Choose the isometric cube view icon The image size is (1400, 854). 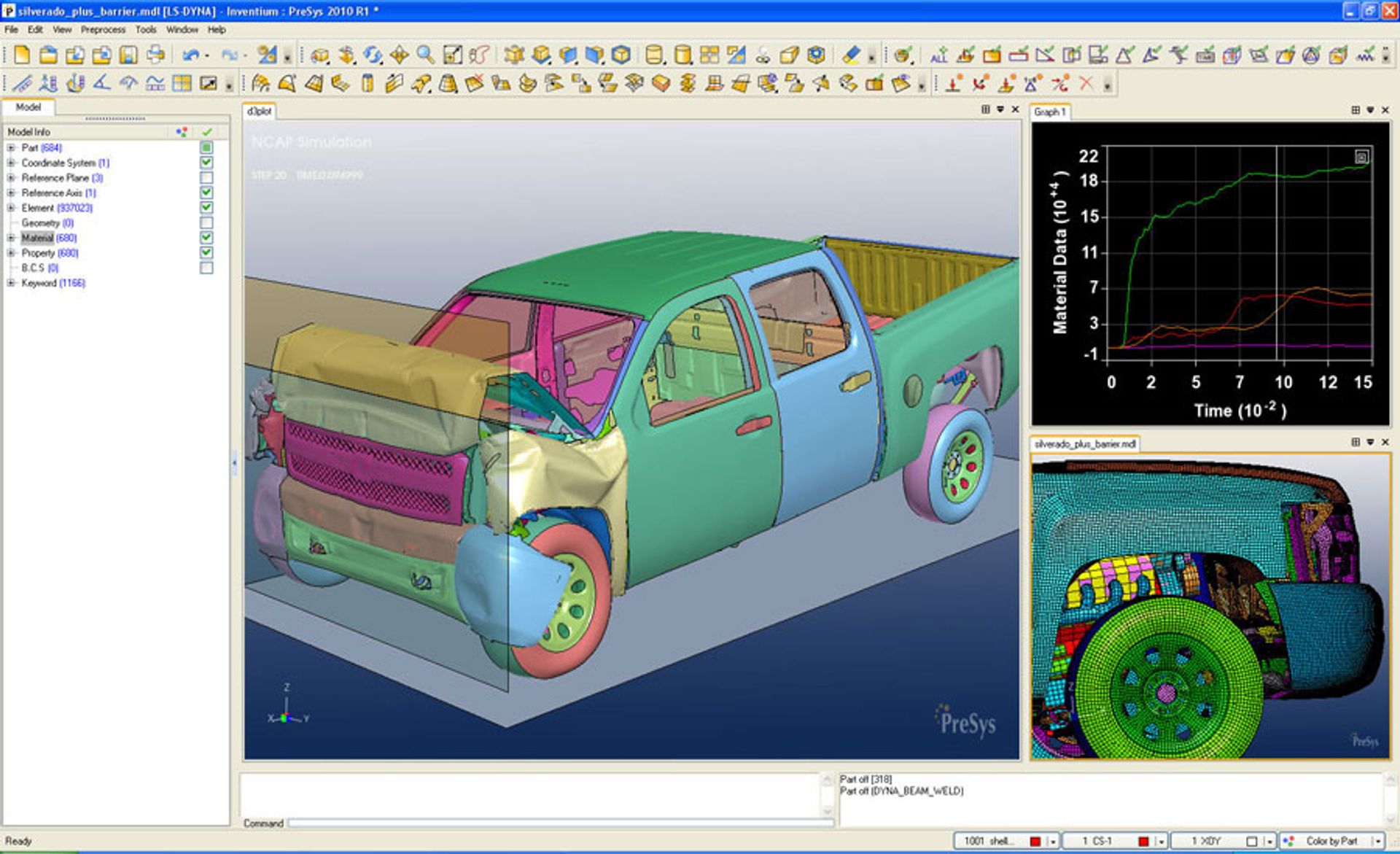coord(621,55)
